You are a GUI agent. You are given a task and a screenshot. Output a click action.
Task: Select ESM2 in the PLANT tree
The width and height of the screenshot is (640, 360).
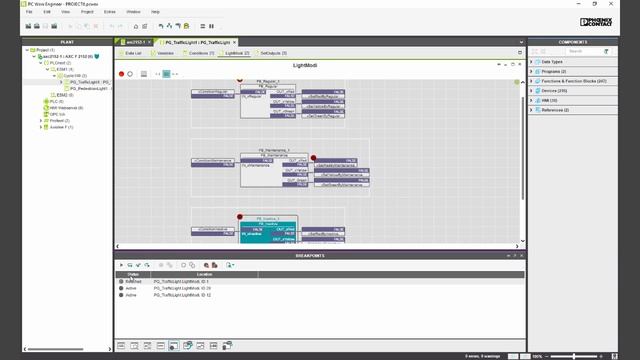pos(62,95)
